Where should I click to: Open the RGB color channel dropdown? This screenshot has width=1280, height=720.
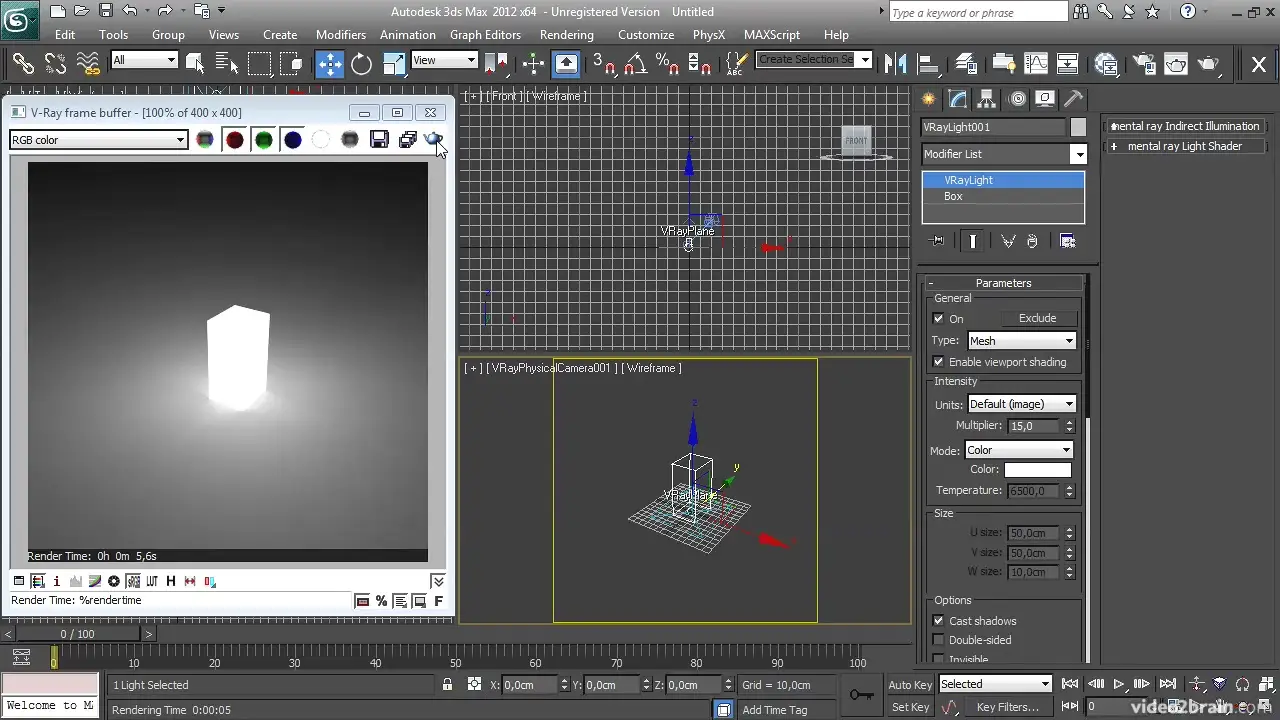click(98, 140)
